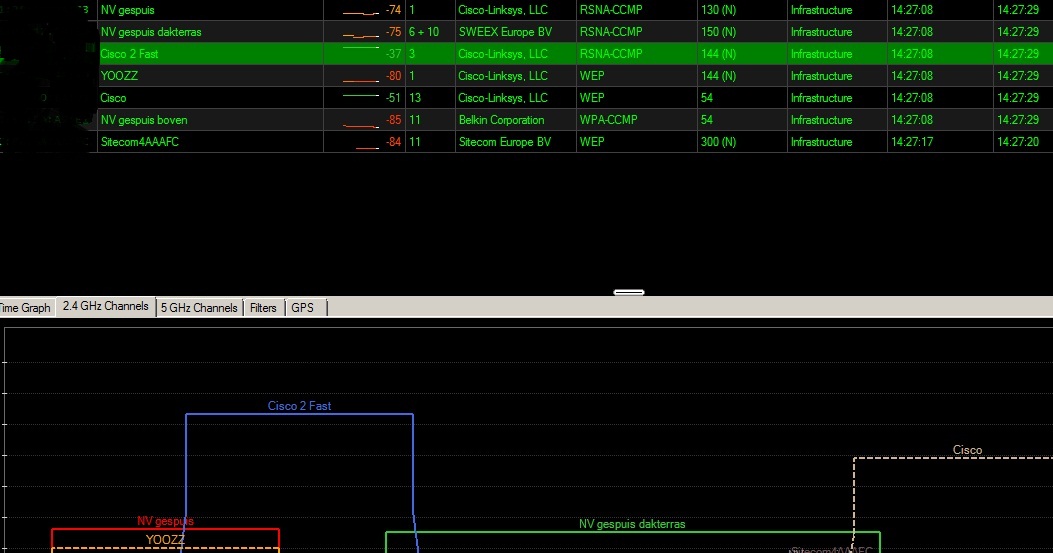Click the pane splitter handle above the tabs
This screenshot has width=1053, height=553.
tap(629, 292)
